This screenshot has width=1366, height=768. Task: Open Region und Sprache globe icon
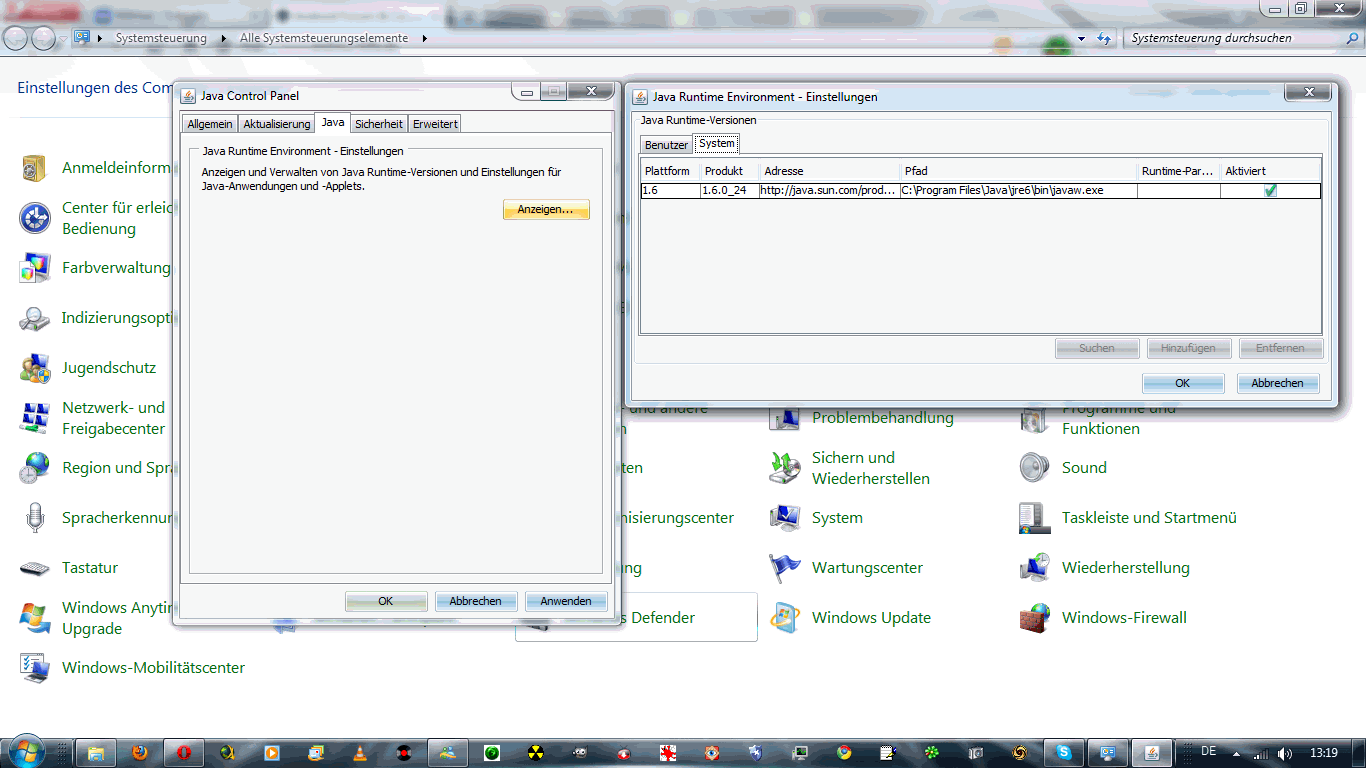point(35,468)
